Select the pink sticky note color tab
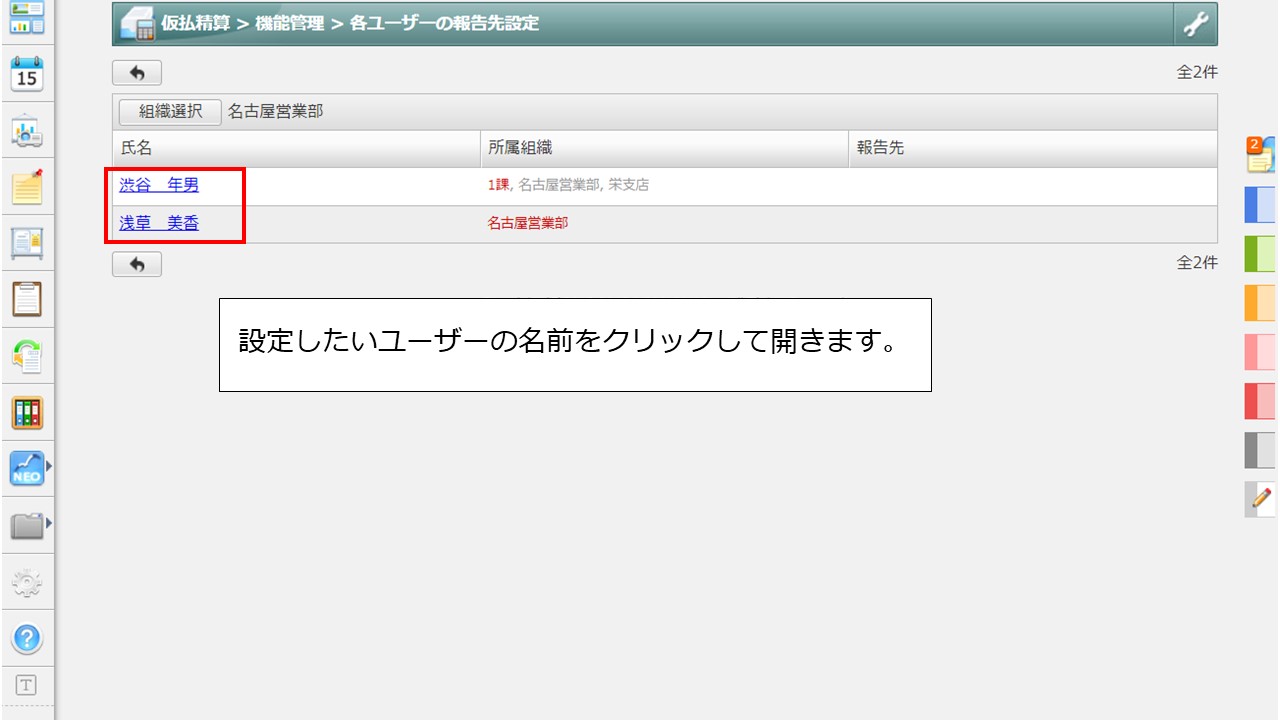 tap(1260, 352)
